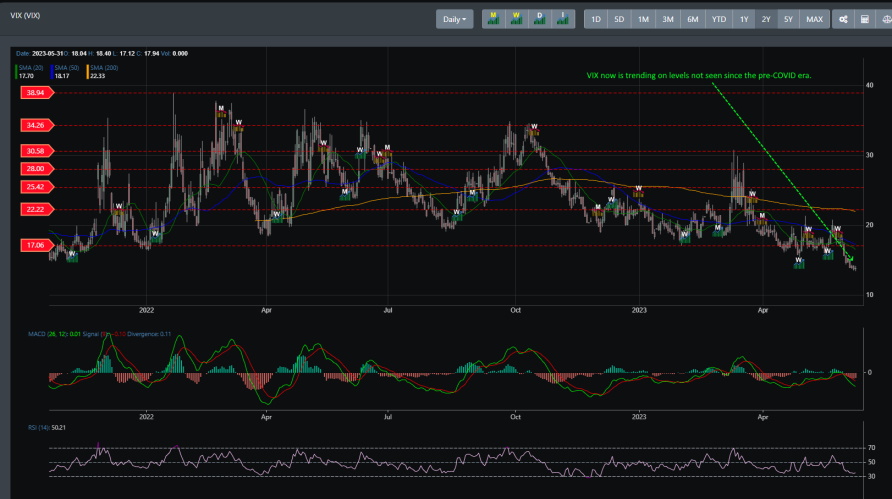This screenshot has width=892, height=499.
Task: Click the calculator icon in toolbar
Action: tap(864, 19)
